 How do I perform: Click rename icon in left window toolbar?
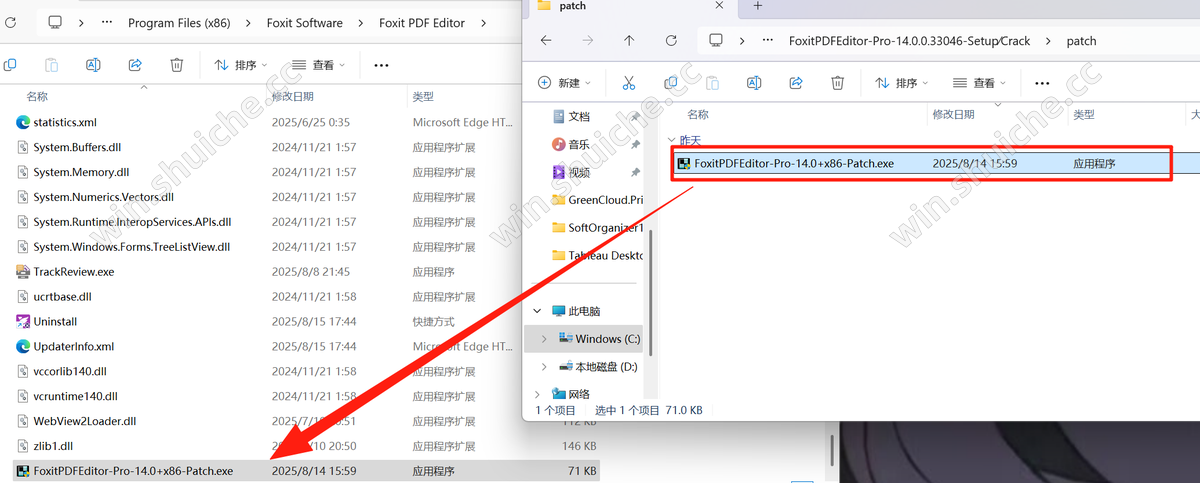[x=93, y=65]
